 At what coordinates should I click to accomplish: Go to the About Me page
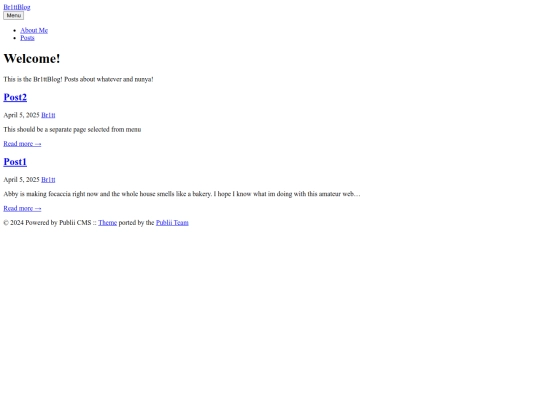coord(34,30)
